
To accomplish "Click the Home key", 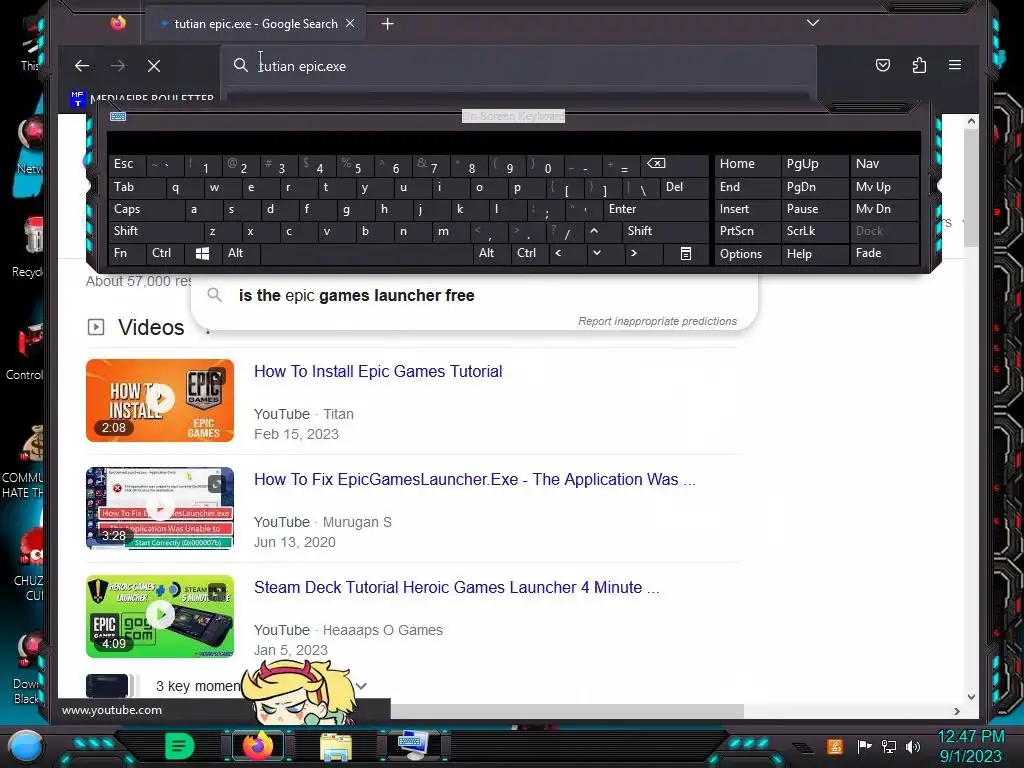I will pyautogui.click(x=747, y=164).
